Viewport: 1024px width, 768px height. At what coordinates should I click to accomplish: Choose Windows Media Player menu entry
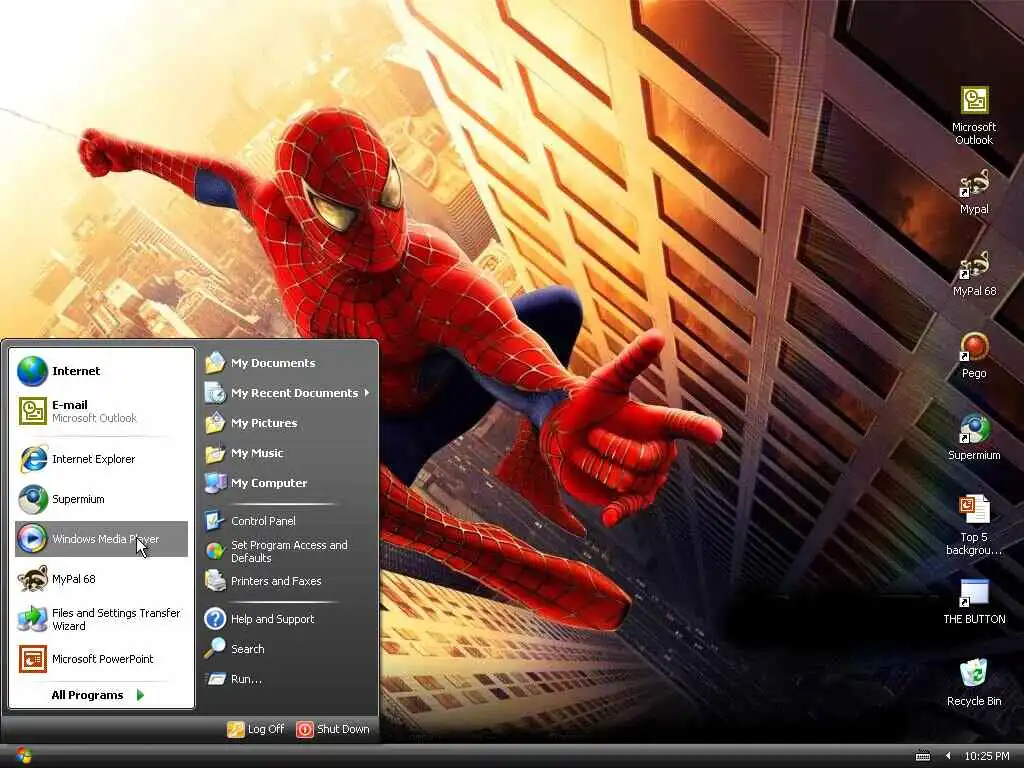pos(101,539)
